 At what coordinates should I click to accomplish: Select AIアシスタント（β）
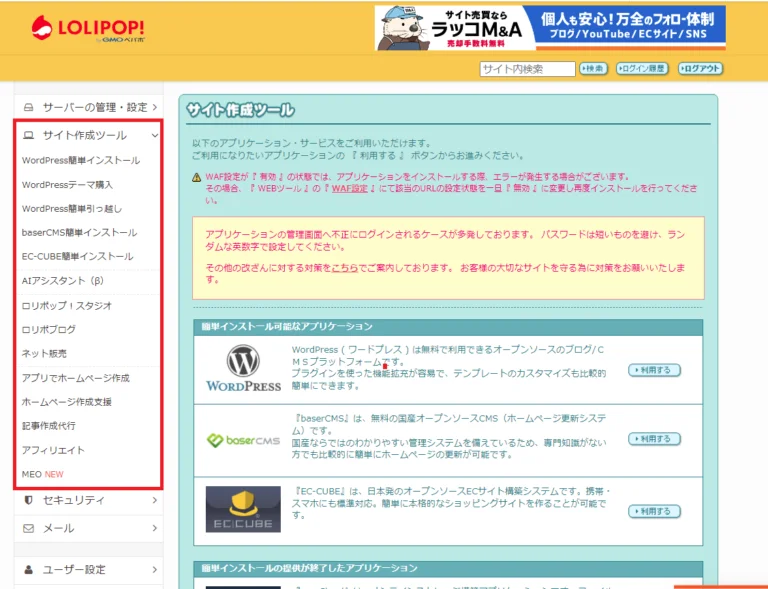pyautogui.click(x=63, y=281)
